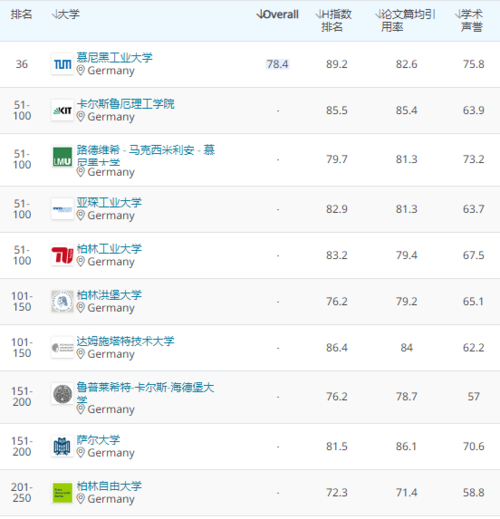Click the Freie Universität Berlin green logo
500x519 pixels.
pyautogui.click(x=62, y=492)
